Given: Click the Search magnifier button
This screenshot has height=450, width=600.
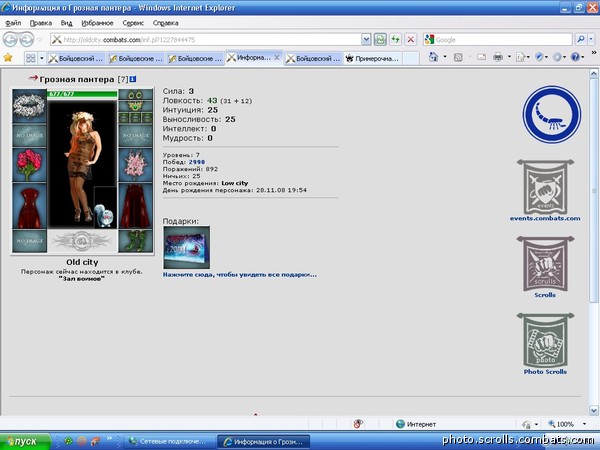Looking at the screenshot, I should pyautogui.click(x=581, y=39).
